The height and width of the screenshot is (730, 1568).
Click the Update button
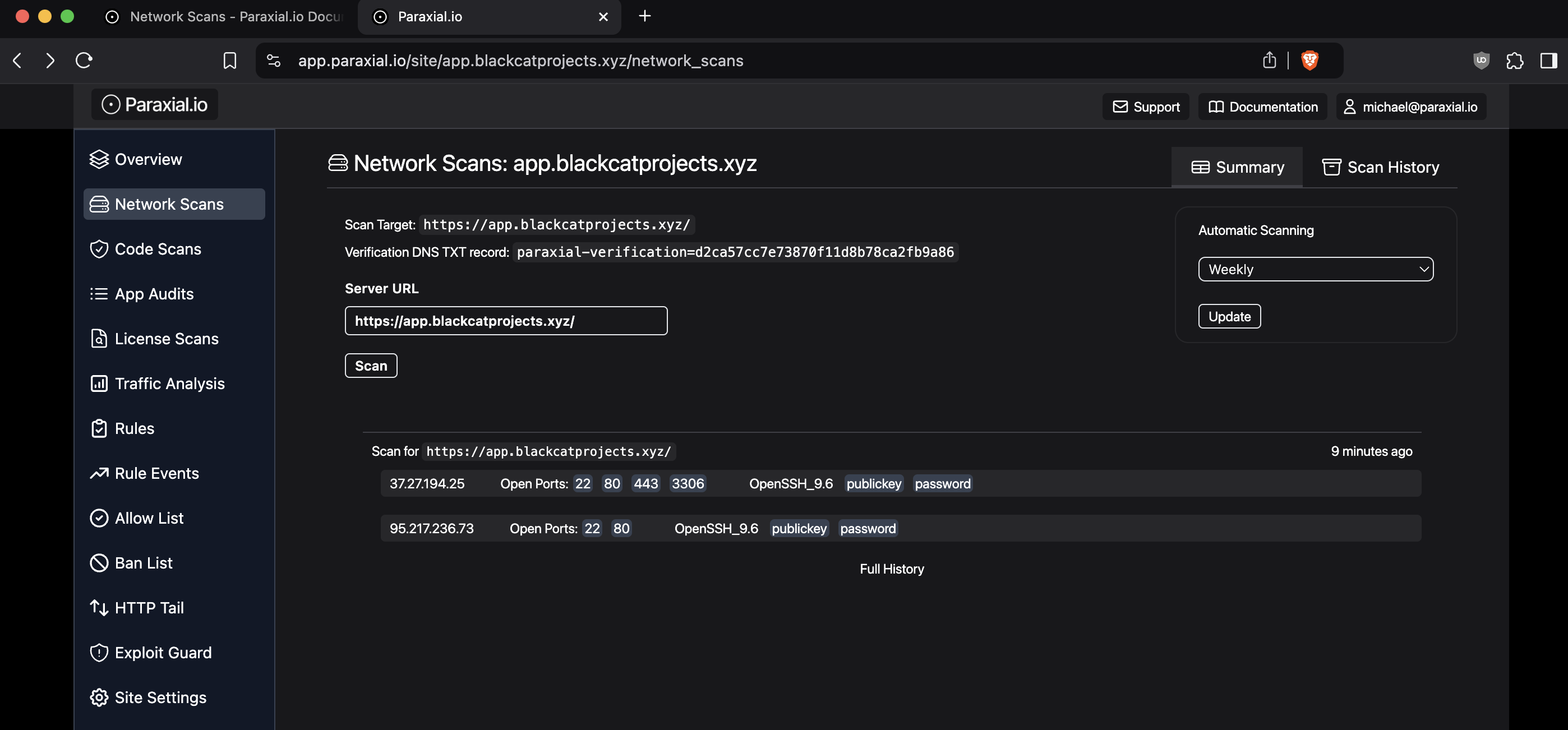point(1230,316)
